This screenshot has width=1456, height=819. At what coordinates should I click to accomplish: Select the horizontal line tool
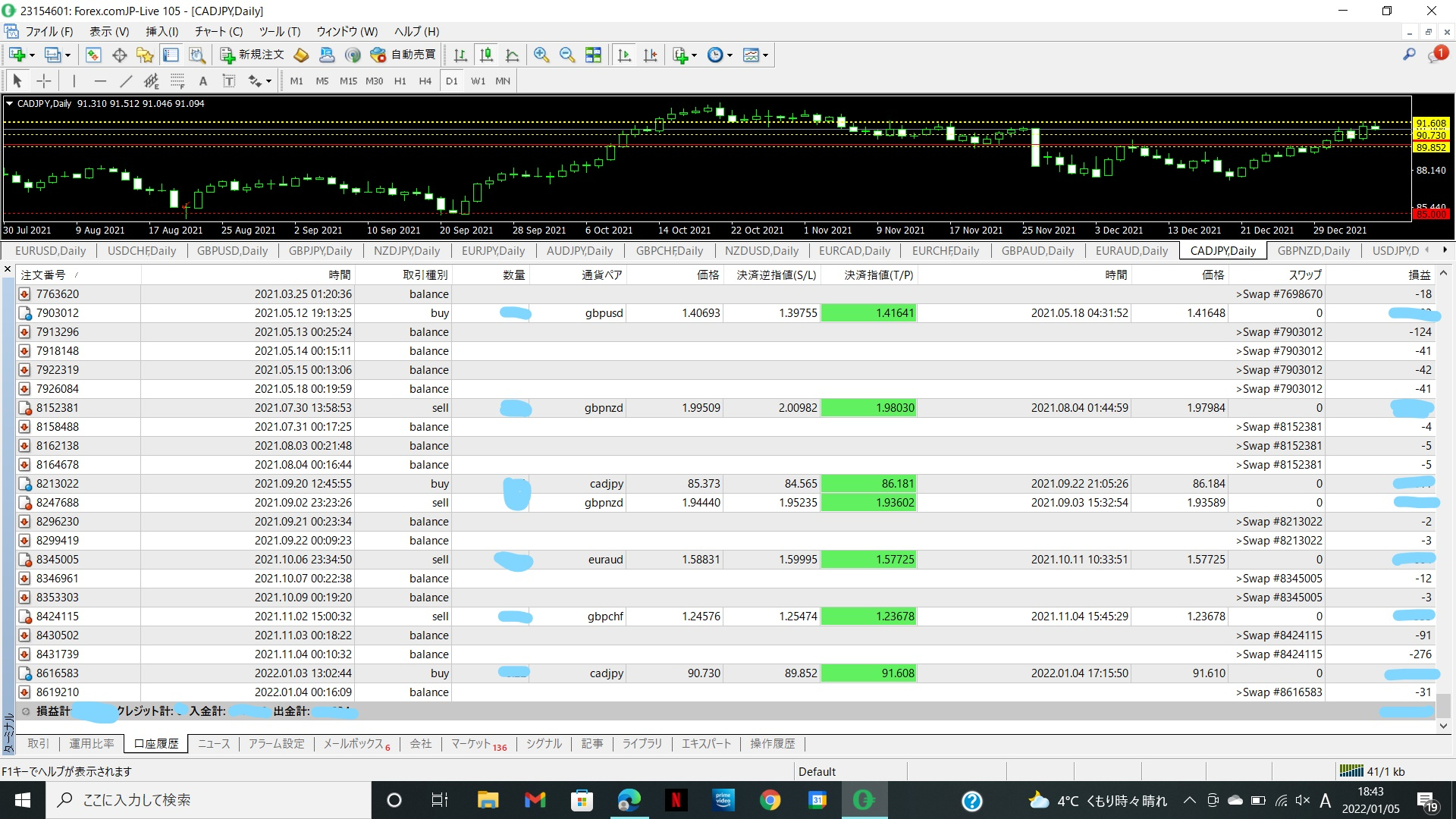click(x=100, y=81)
